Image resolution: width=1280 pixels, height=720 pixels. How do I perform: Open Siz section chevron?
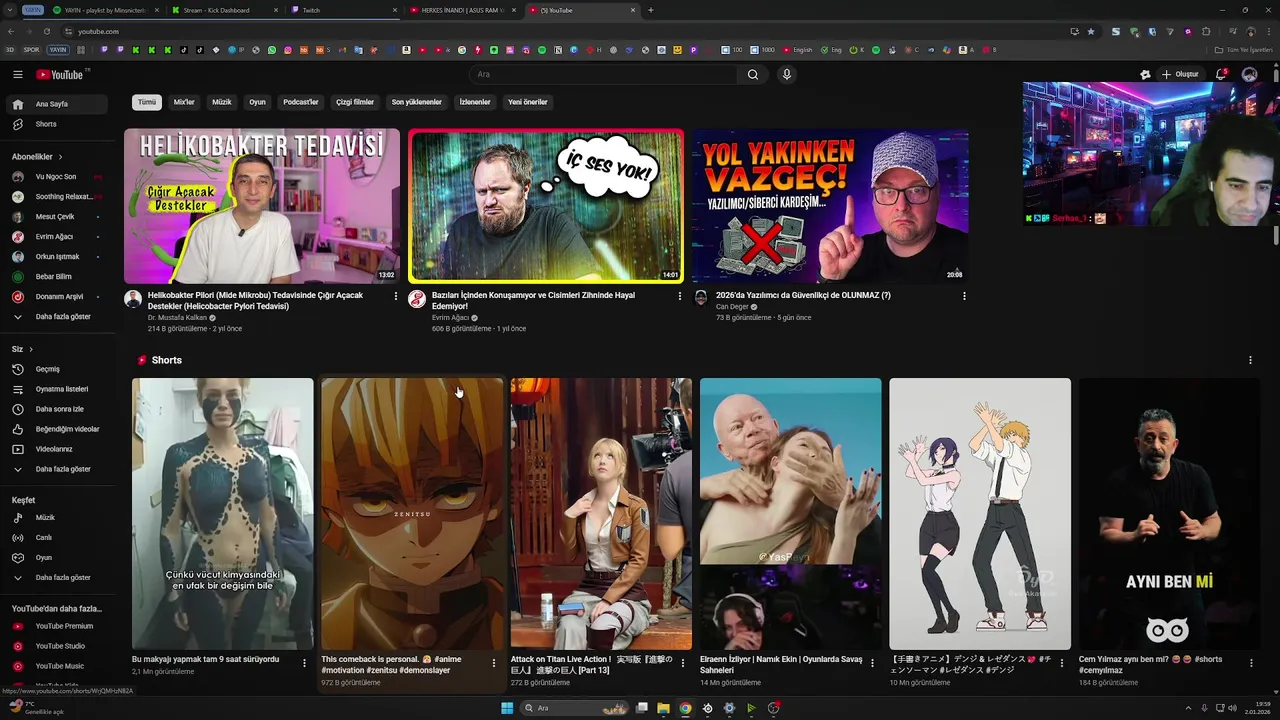31,349
